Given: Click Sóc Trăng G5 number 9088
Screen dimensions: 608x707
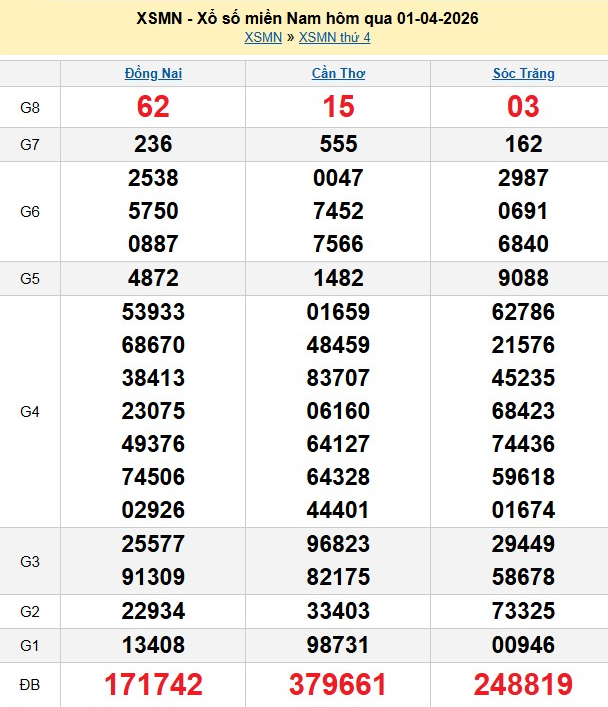Looking at the screenshot, I should pyautogui.click(x=523, y=278).
